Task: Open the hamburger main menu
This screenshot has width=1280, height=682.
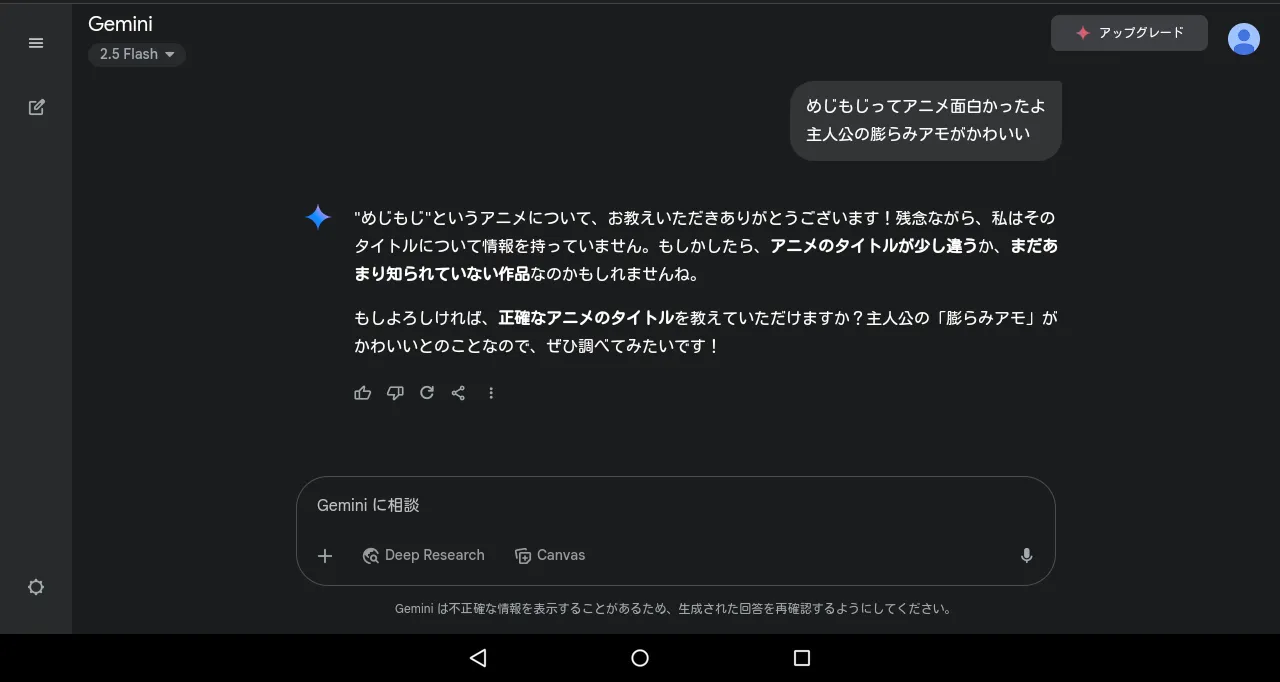Action: coord(36,43)
